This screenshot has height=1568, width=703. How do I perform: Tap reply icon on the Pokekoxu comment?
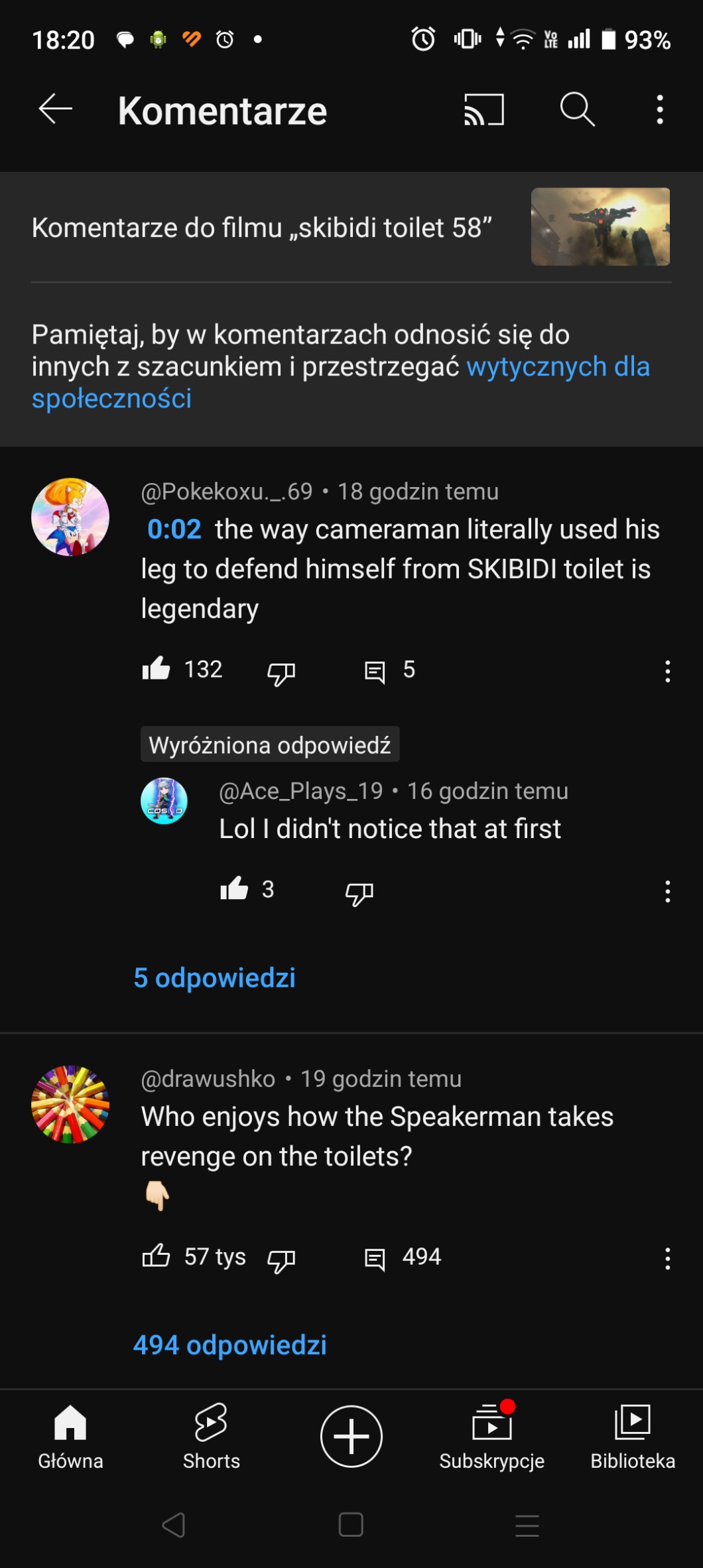click(x=375, y=672)
